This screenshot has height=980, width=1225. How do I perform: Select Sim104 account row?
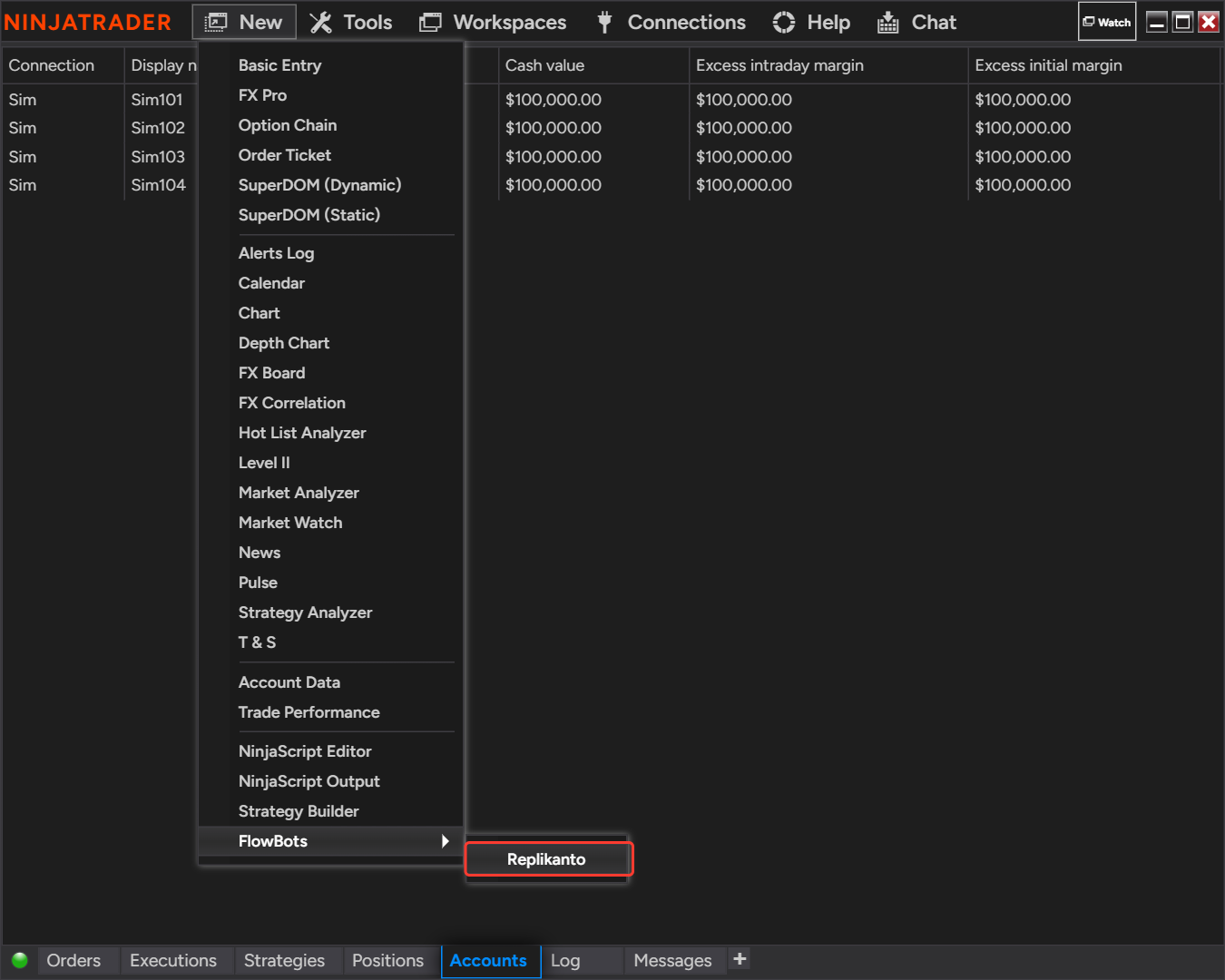[x=159, y=185]
